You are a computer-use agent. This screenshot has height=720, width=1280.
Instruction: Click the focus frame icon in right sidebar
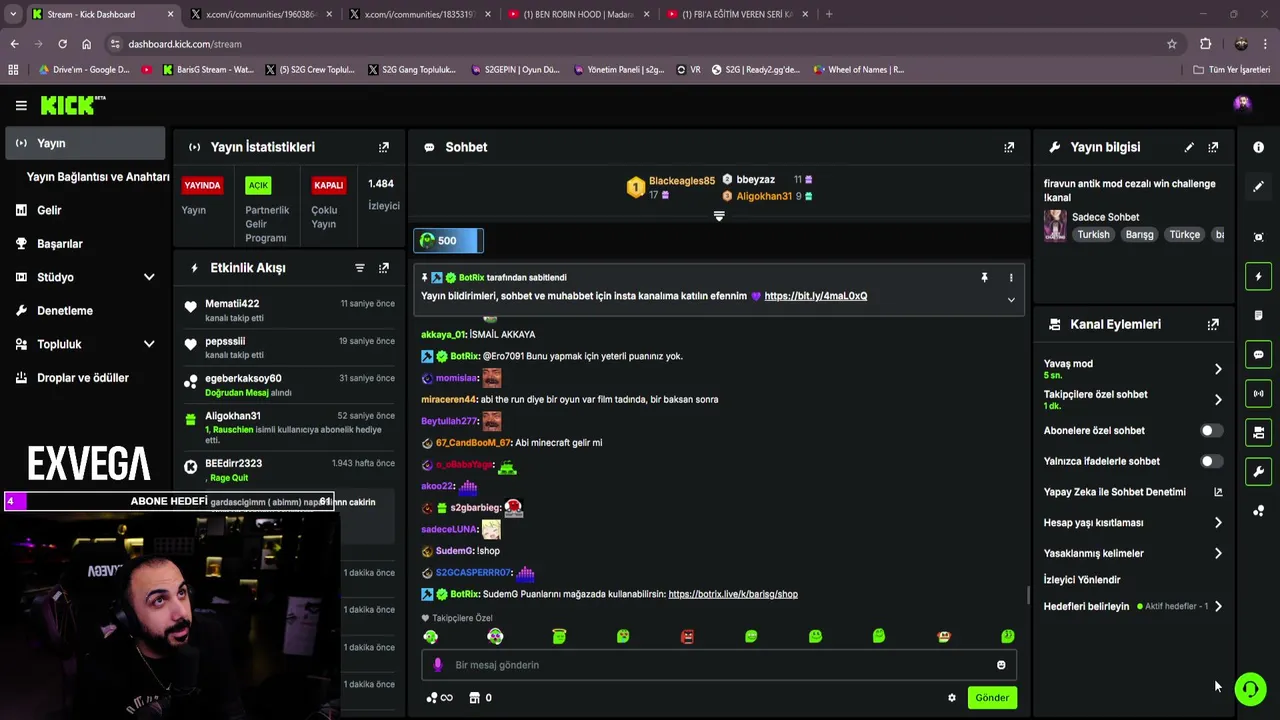point(1258,237)
